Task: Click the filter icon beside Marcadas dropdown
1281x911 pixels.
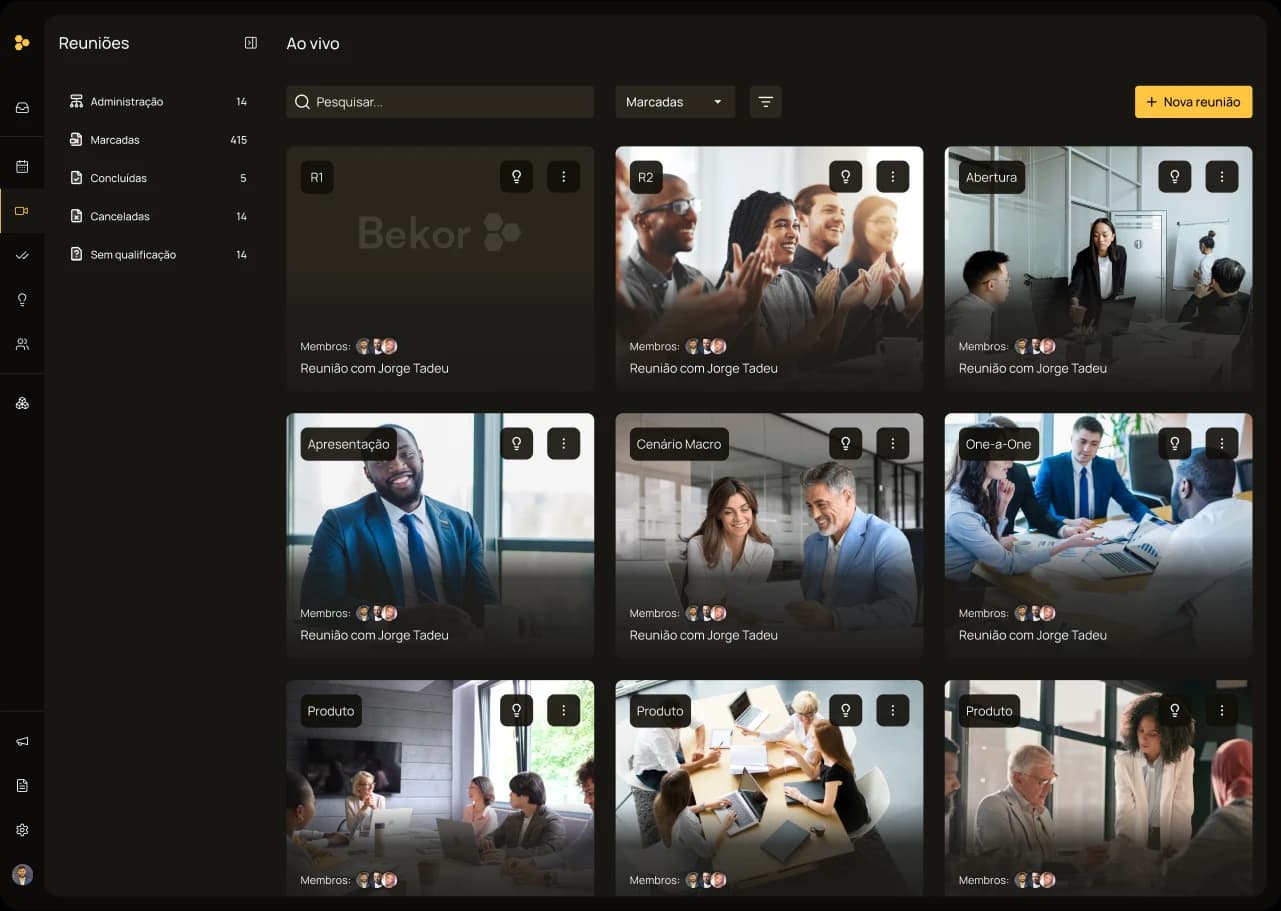Action: (765, 102)
